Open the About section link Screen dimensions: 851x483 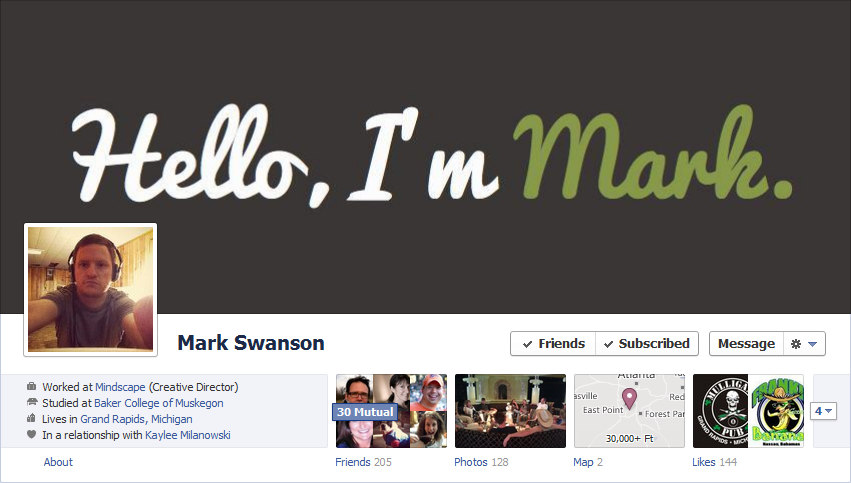[x=58, y=462]
